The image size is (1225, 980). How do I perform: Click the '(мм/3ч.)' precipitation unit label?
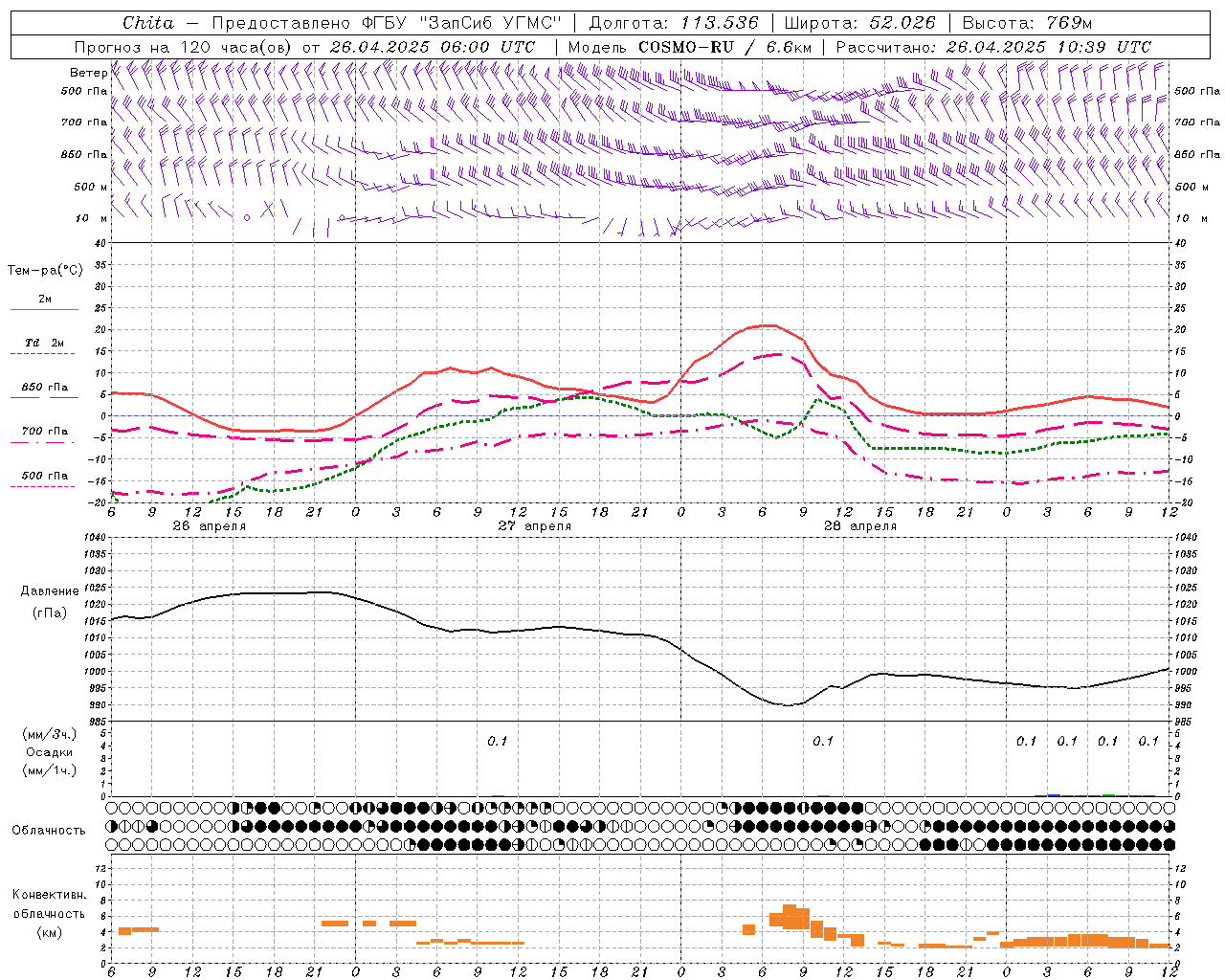coord(50,734)
